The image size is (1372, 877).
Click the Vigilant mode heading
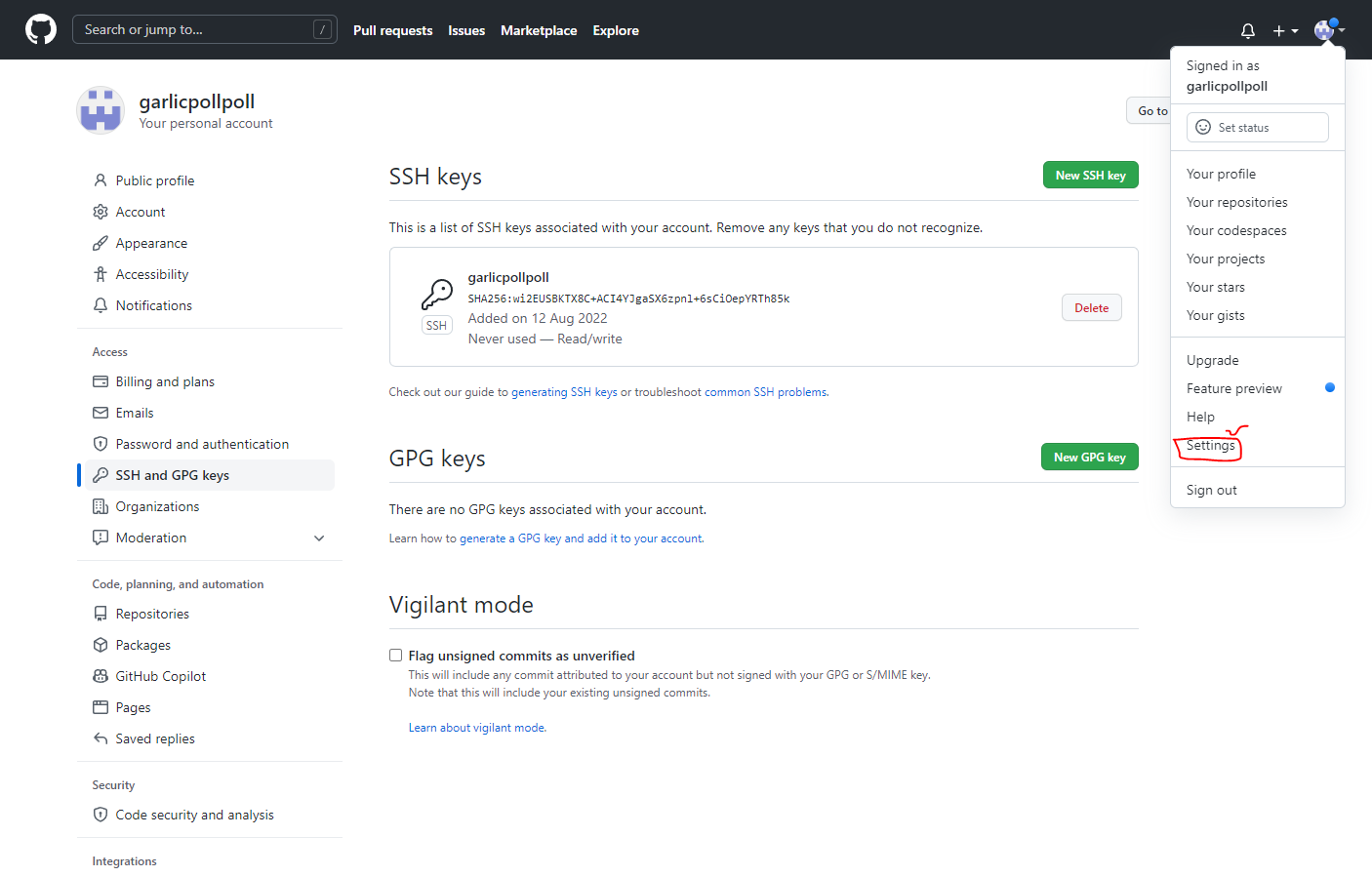coord(462,605)
